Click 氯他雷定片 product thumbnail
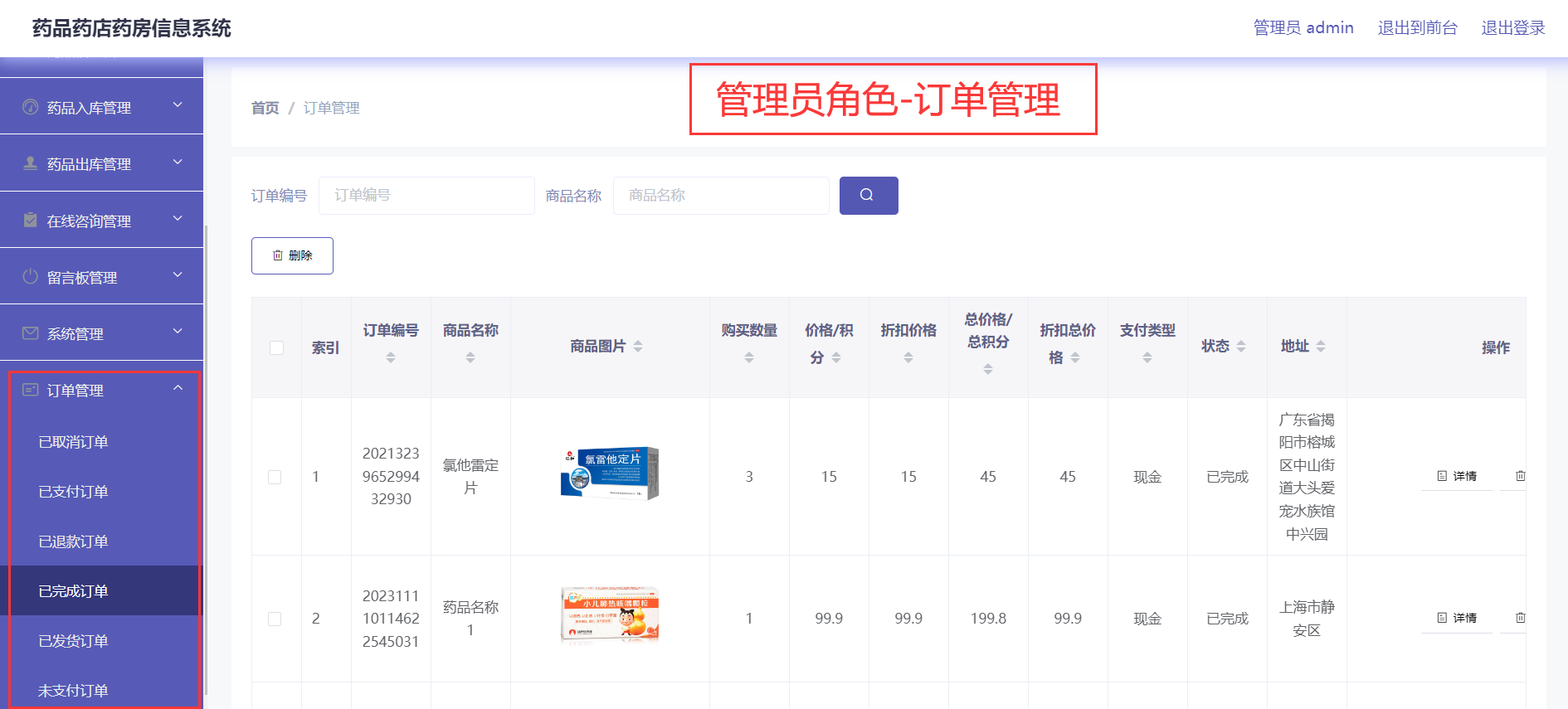1568x709 pixels. point(610,473)
